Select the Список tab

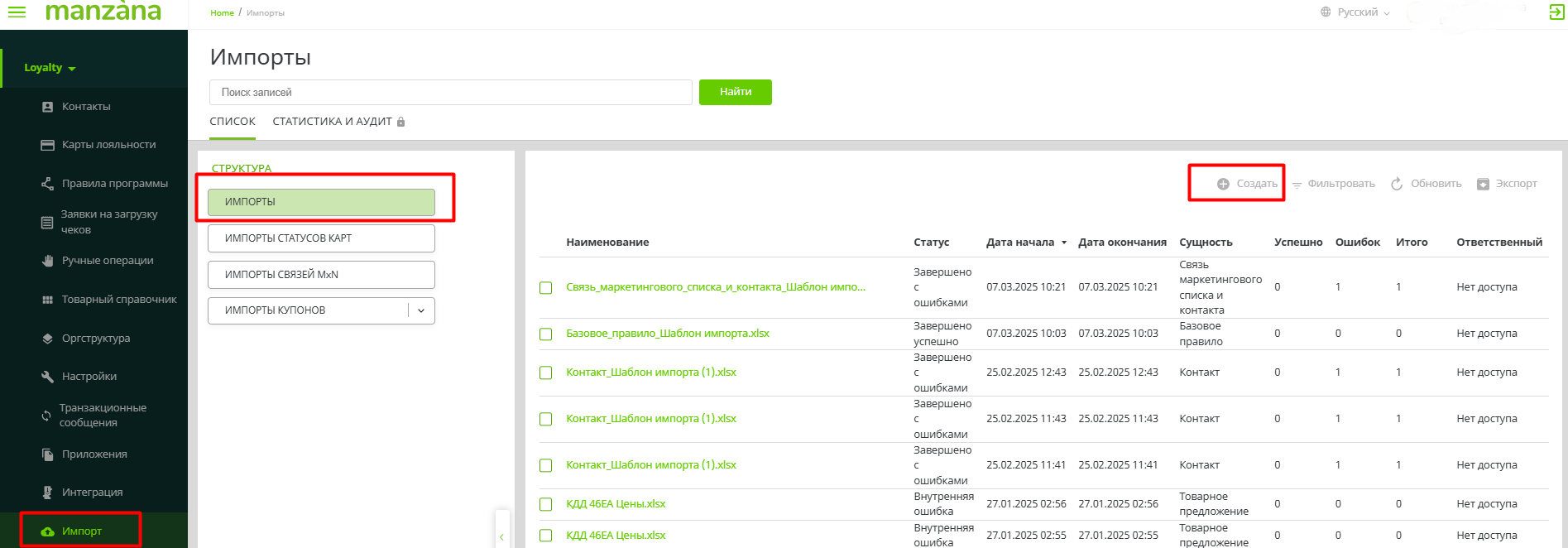tap(233, 122)
